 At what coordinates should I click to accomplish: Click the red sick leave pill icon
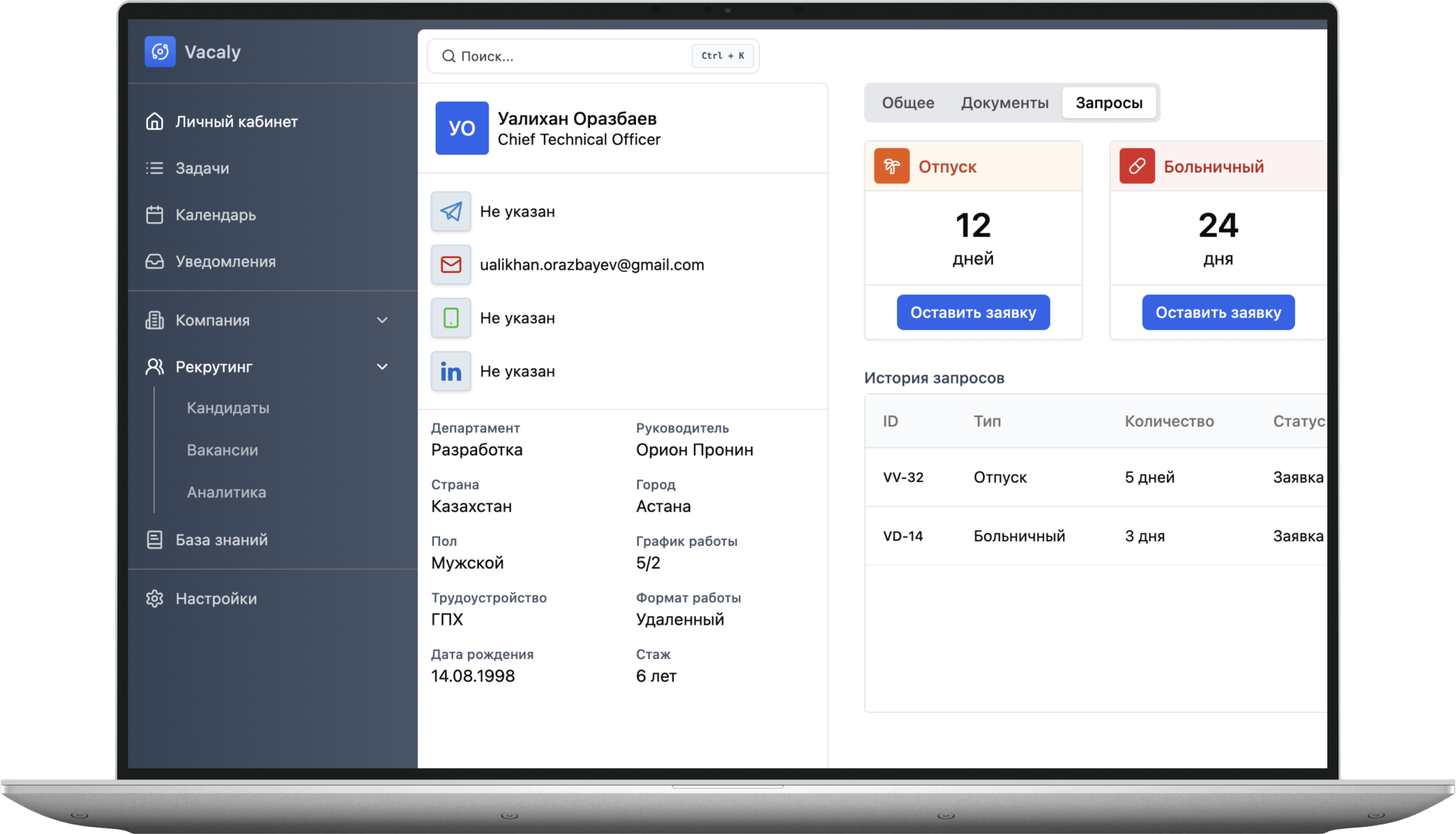pyautogui.click(x=1137, y=166)
